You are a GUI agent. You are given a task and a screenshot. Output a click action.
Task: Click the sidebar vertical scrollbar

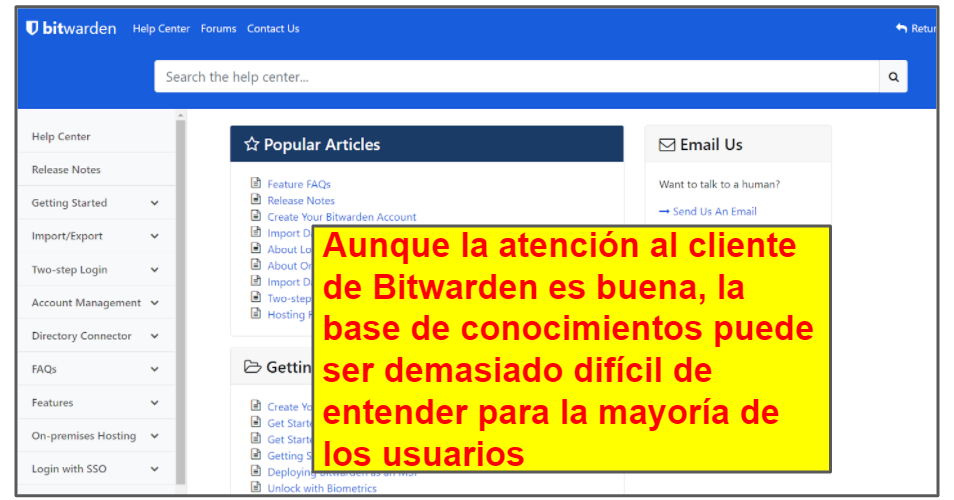tap(180, 302)
